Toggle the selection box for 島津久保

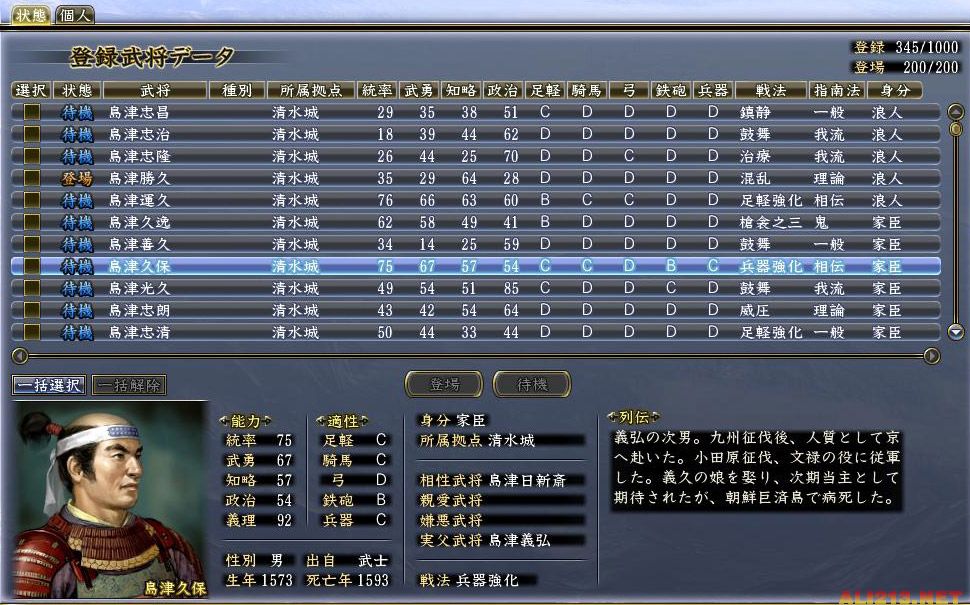click(32, 266)
